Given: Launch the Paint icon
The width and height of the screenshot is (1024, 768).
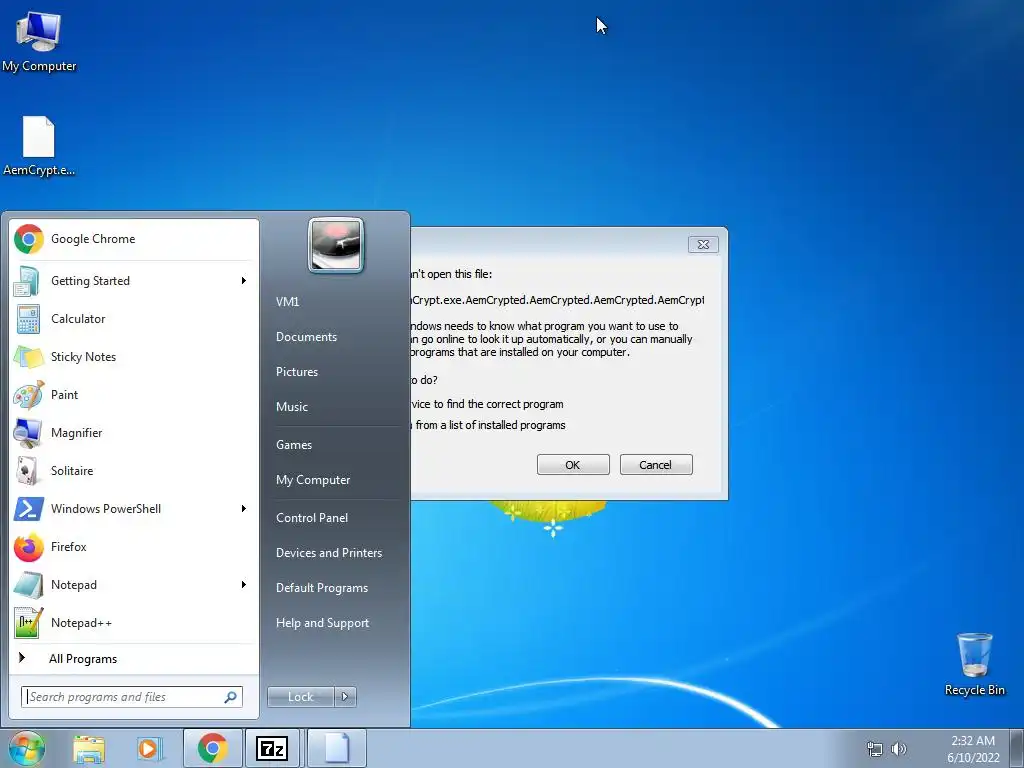Looking at the screenshot, I should [x=28, y=395].
